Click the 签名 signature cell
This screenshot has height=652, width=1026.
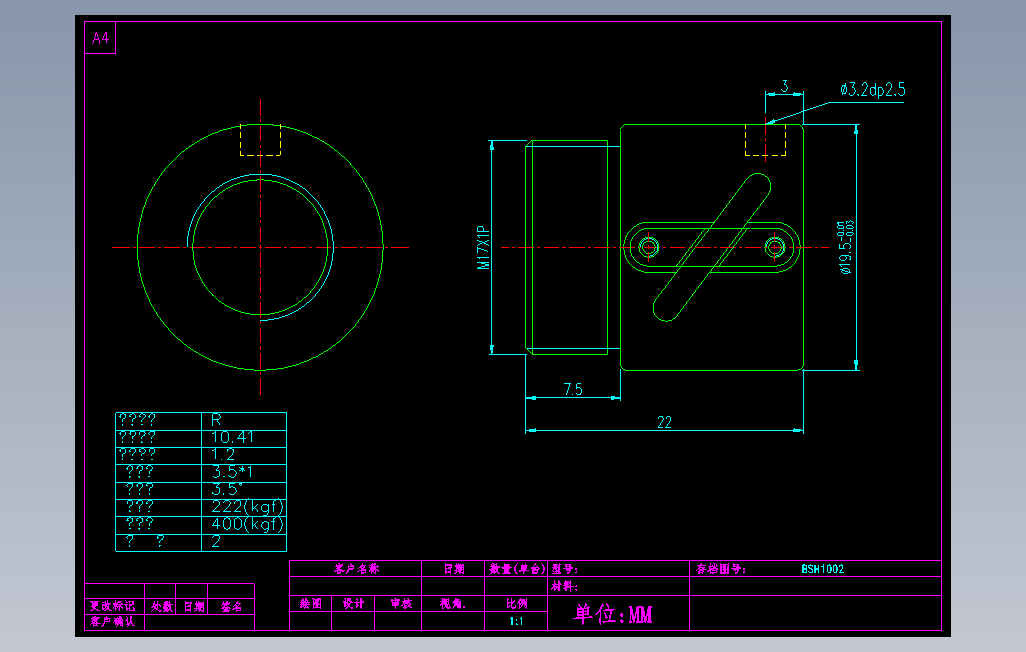click(231, 607)
